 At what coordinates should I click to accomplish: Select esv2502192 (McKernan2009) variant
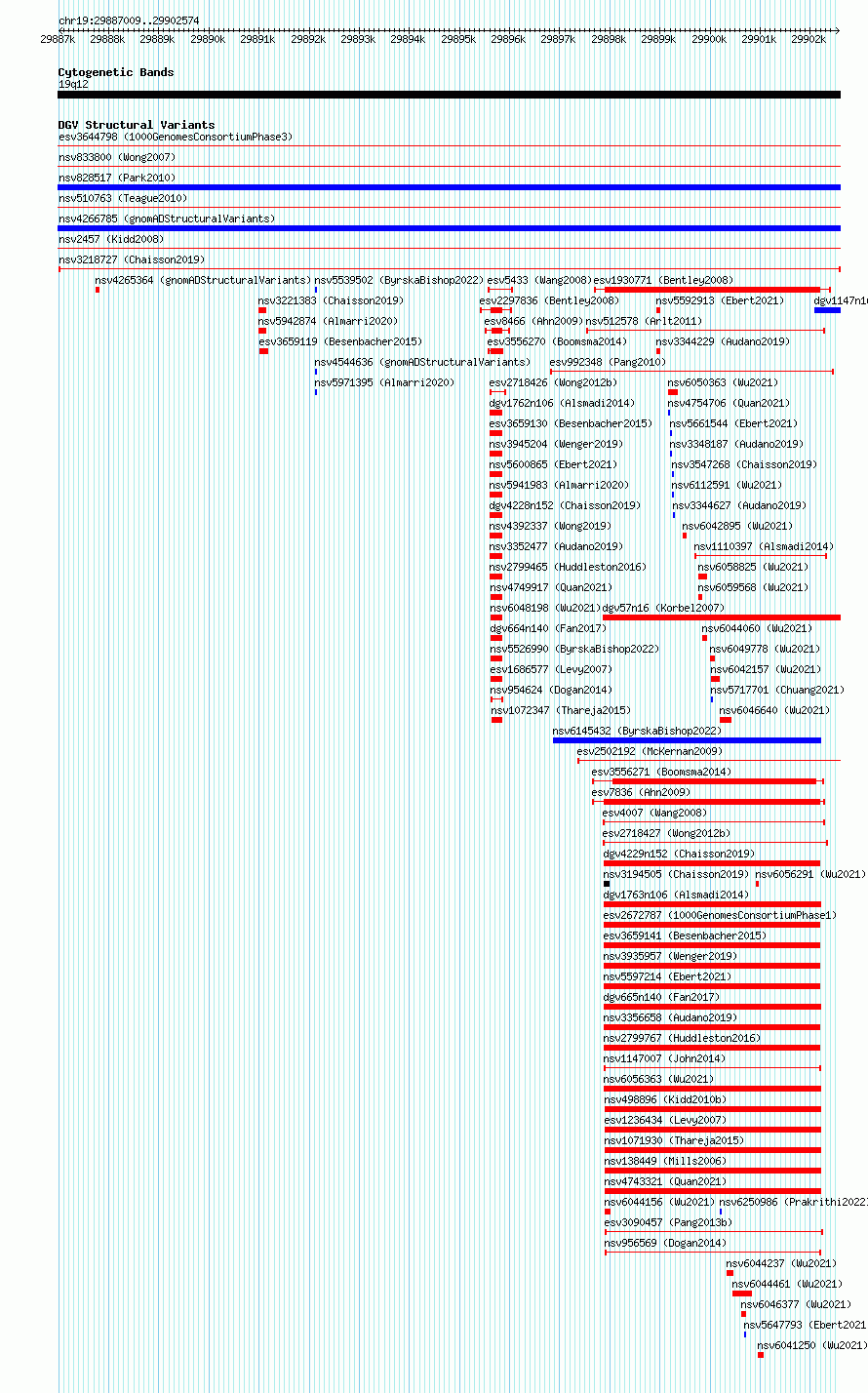point(650,751)
